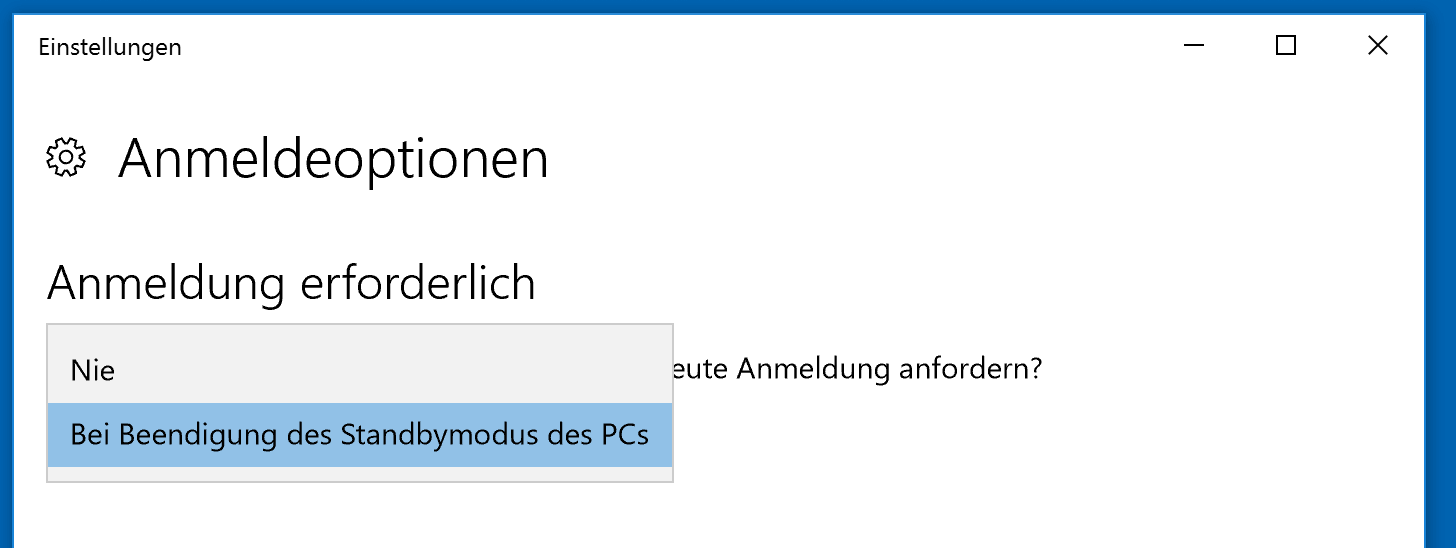This screenshot has width=1456, height=548.
Task: Click the "Einstellungen" window title text
Action: pos(110,47)
